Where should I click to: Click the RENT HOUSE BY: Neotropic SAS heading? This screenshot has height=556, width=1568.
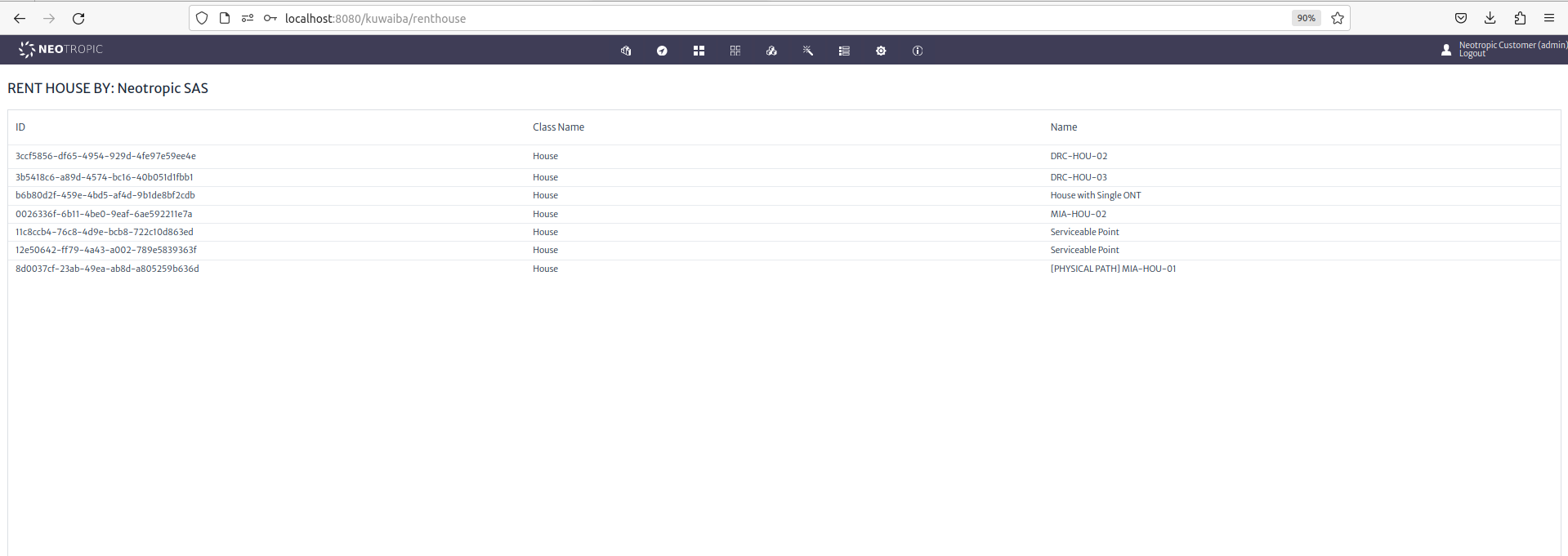[x=108, y=88]
